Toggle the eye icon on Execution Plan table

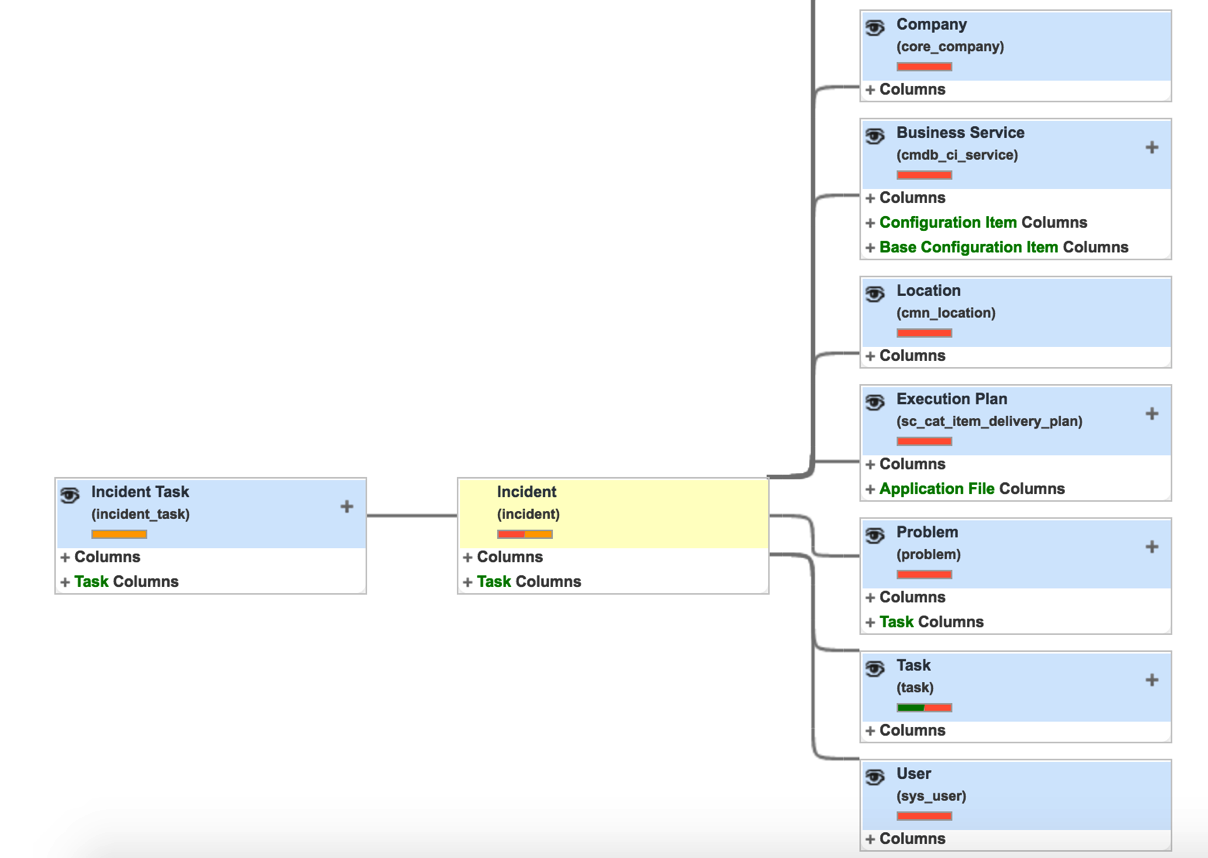875,402
